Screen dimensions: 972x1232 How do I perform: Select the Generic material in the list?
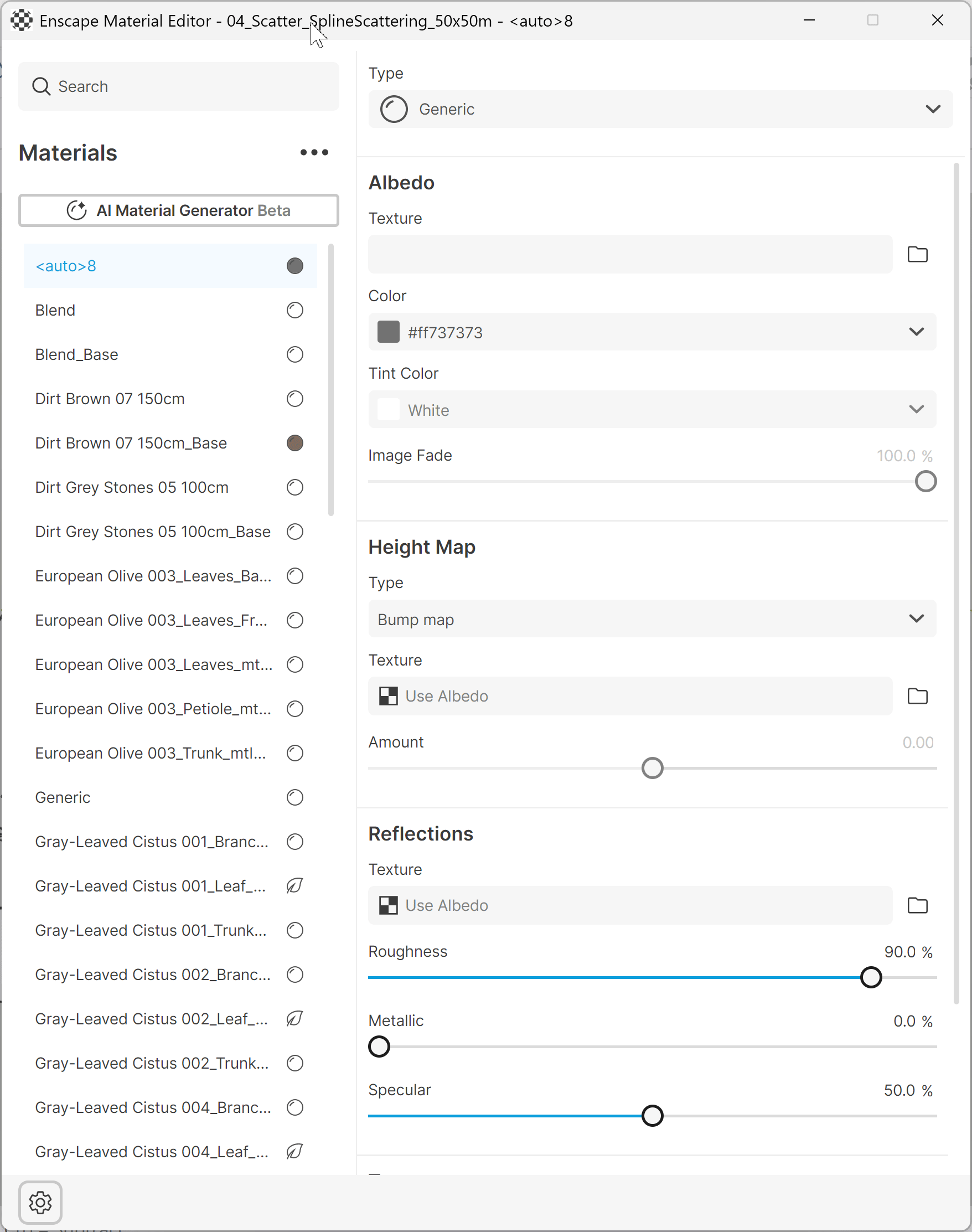pyautogui.click(x=170, y=797)
